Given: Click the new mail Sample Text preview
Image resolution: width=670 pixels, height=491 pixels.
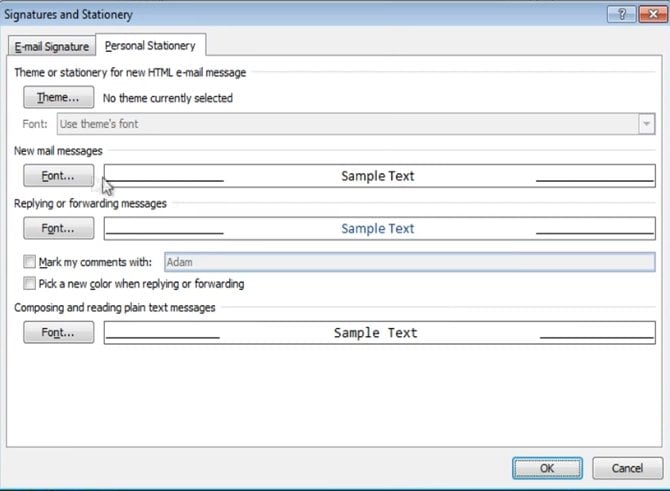Looking at the screenshot, I should tap(379, 176).
